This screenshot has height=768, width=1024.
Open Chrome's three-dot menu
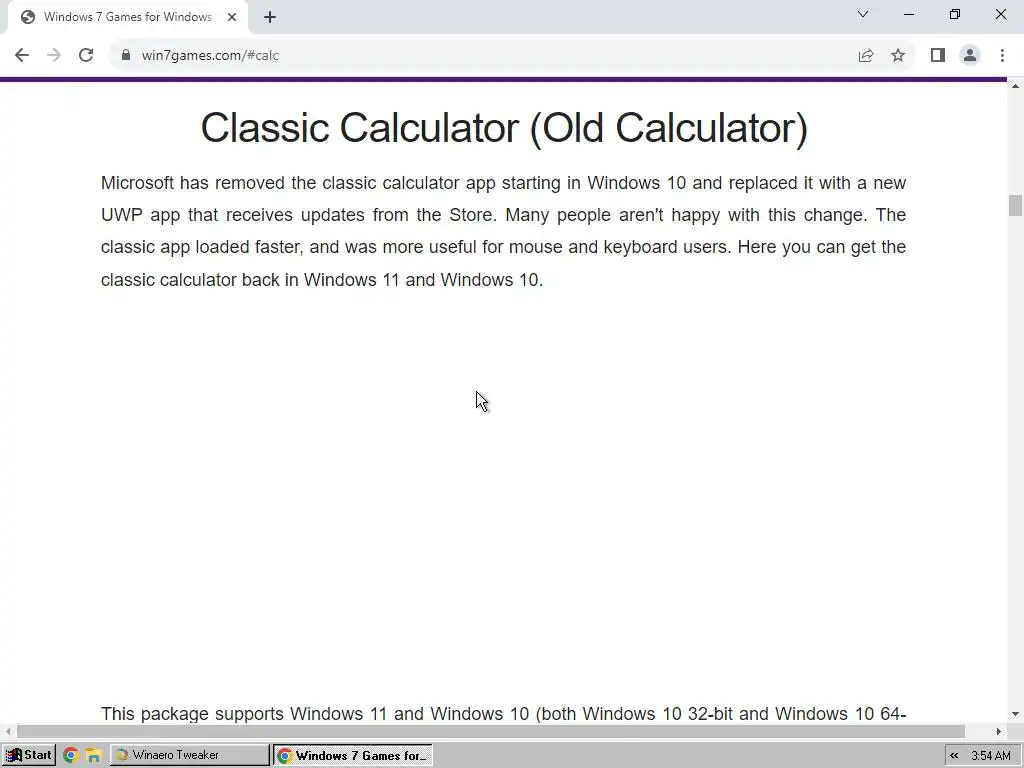click(x=1002, y=56)
